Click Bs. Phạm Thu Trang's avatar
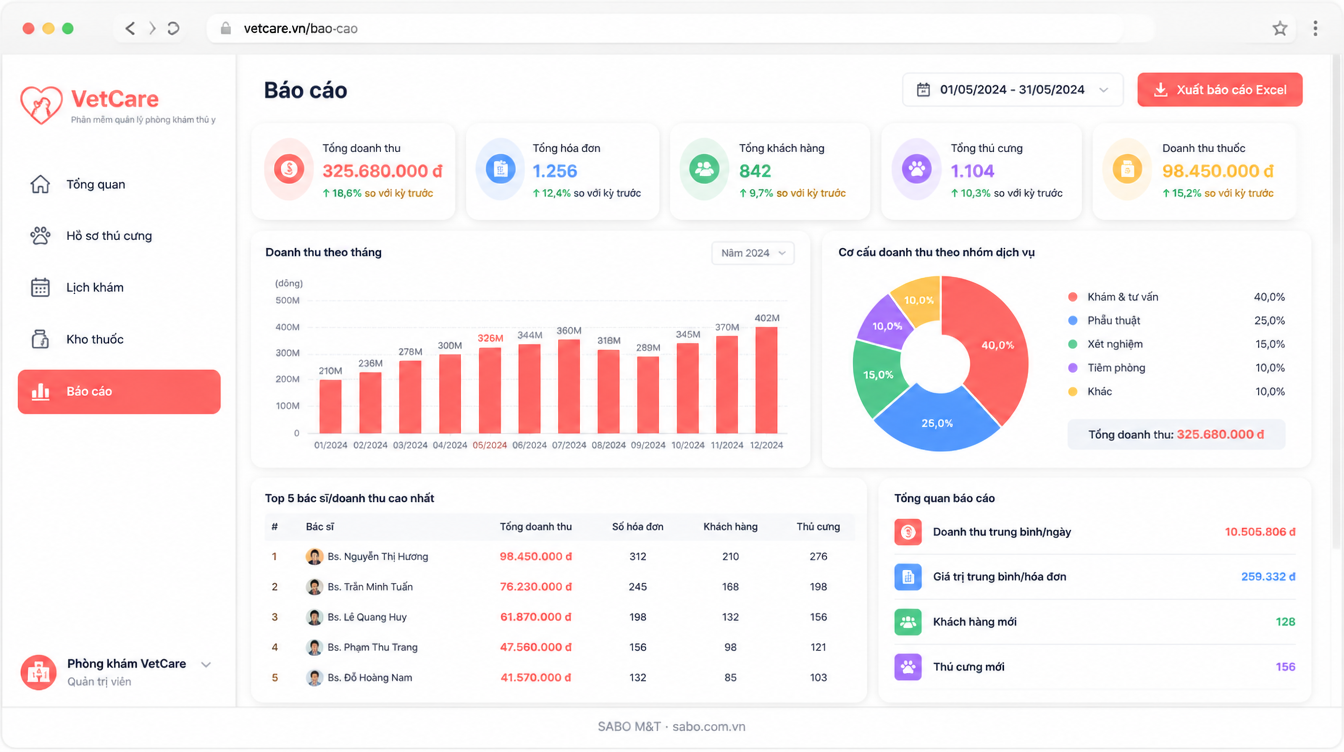Image resolution: width=1344 pixels, height=752 pixels. (314, 647)
